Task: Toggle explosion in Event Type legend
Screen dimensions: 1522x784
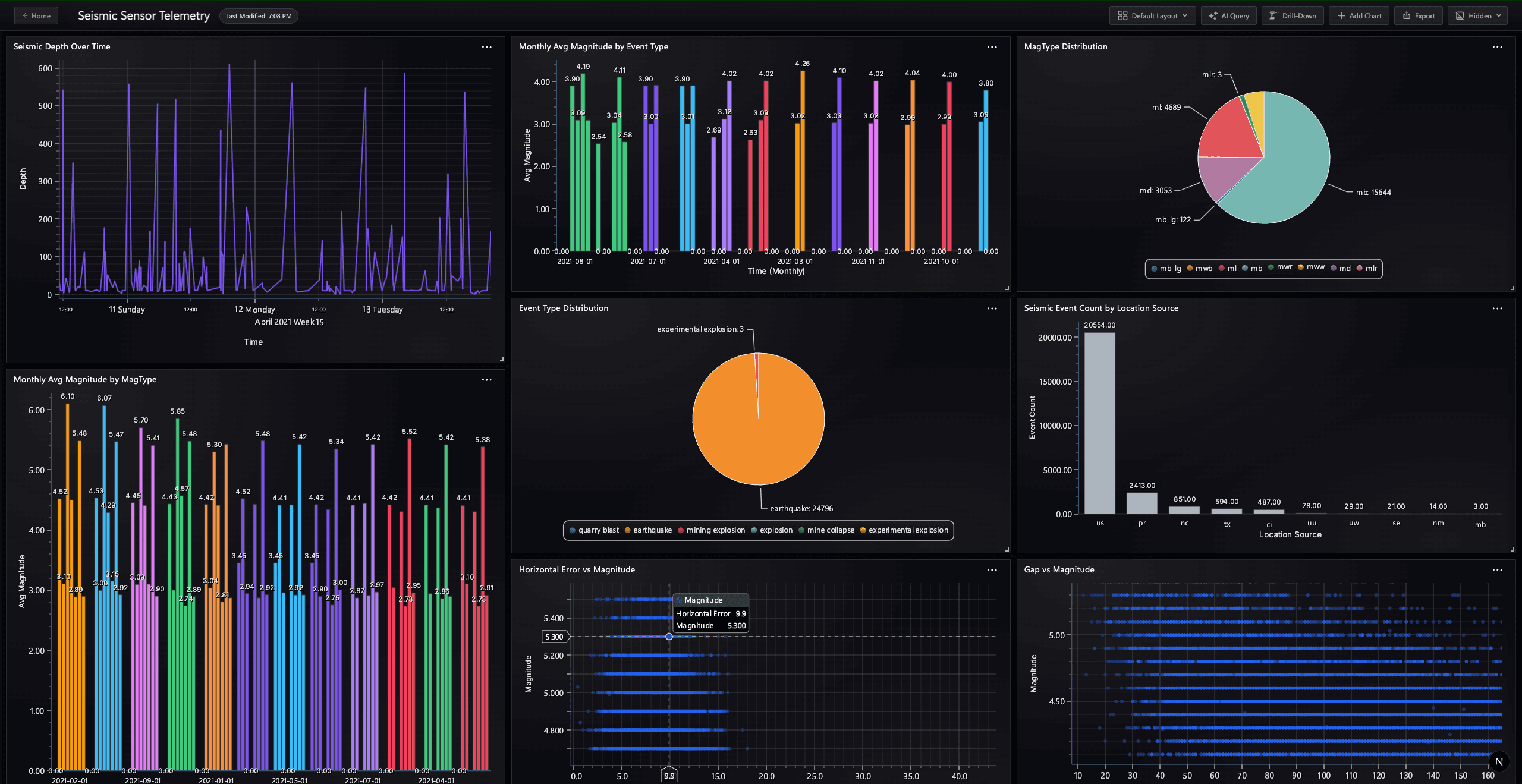Action: [x=772, y=530]
